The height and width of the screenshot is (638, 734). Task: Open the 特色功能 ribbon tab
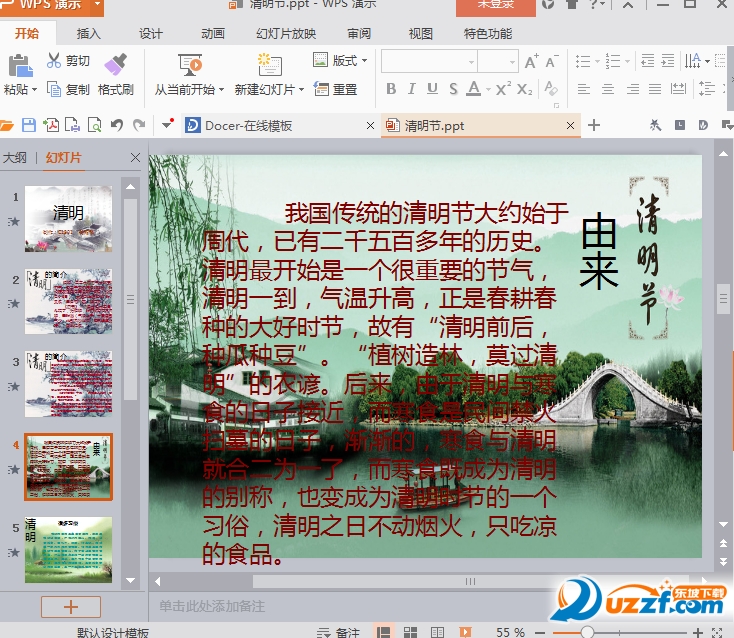(488, 34)
